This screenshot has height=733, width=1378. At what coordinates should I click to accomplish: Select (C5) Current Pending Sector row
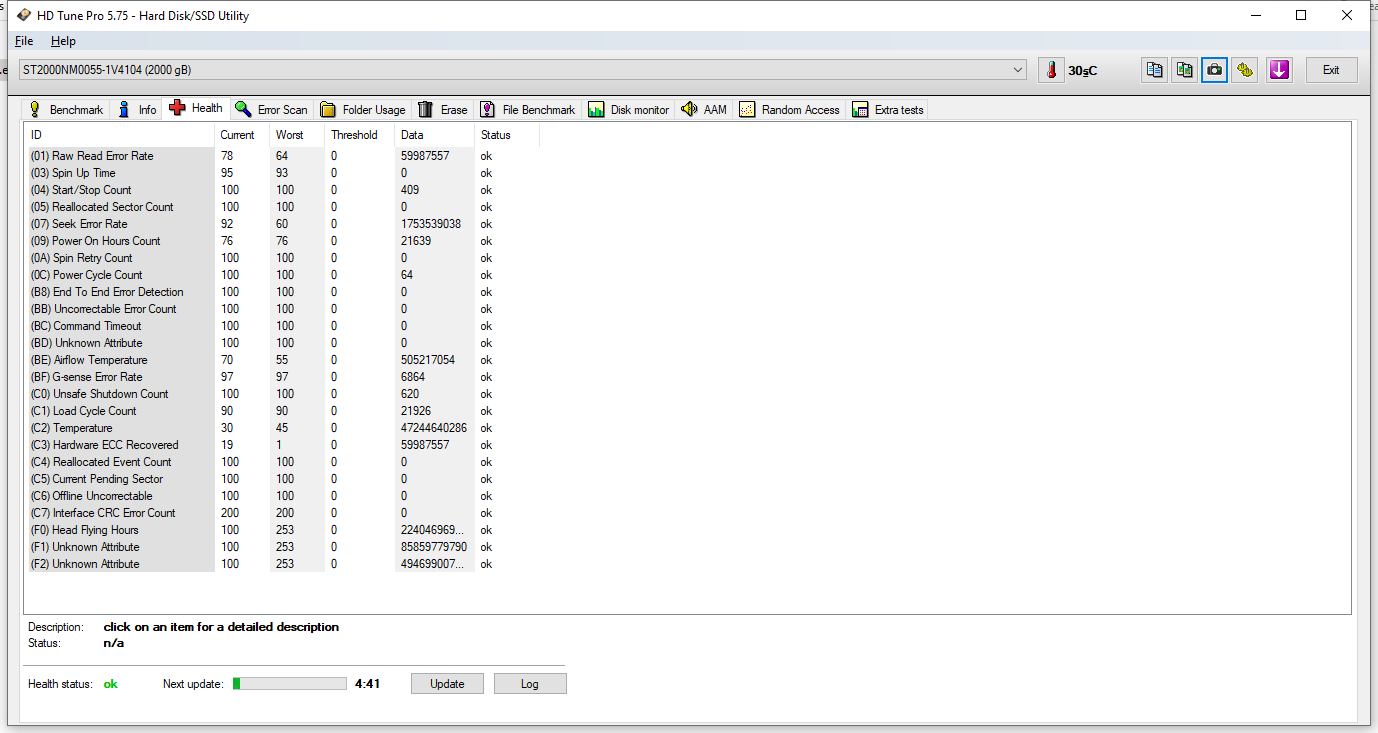point(283,479)
